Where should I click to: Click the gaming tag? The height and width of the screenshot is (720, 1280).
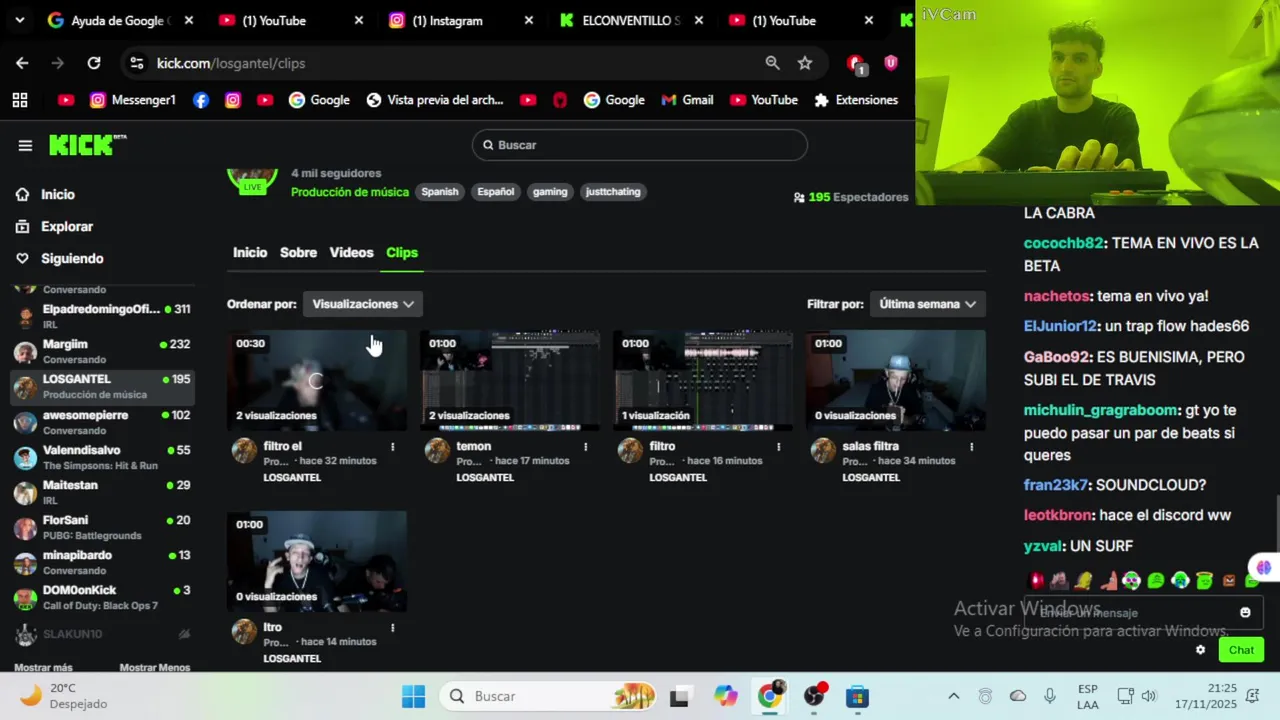point(550,192)
